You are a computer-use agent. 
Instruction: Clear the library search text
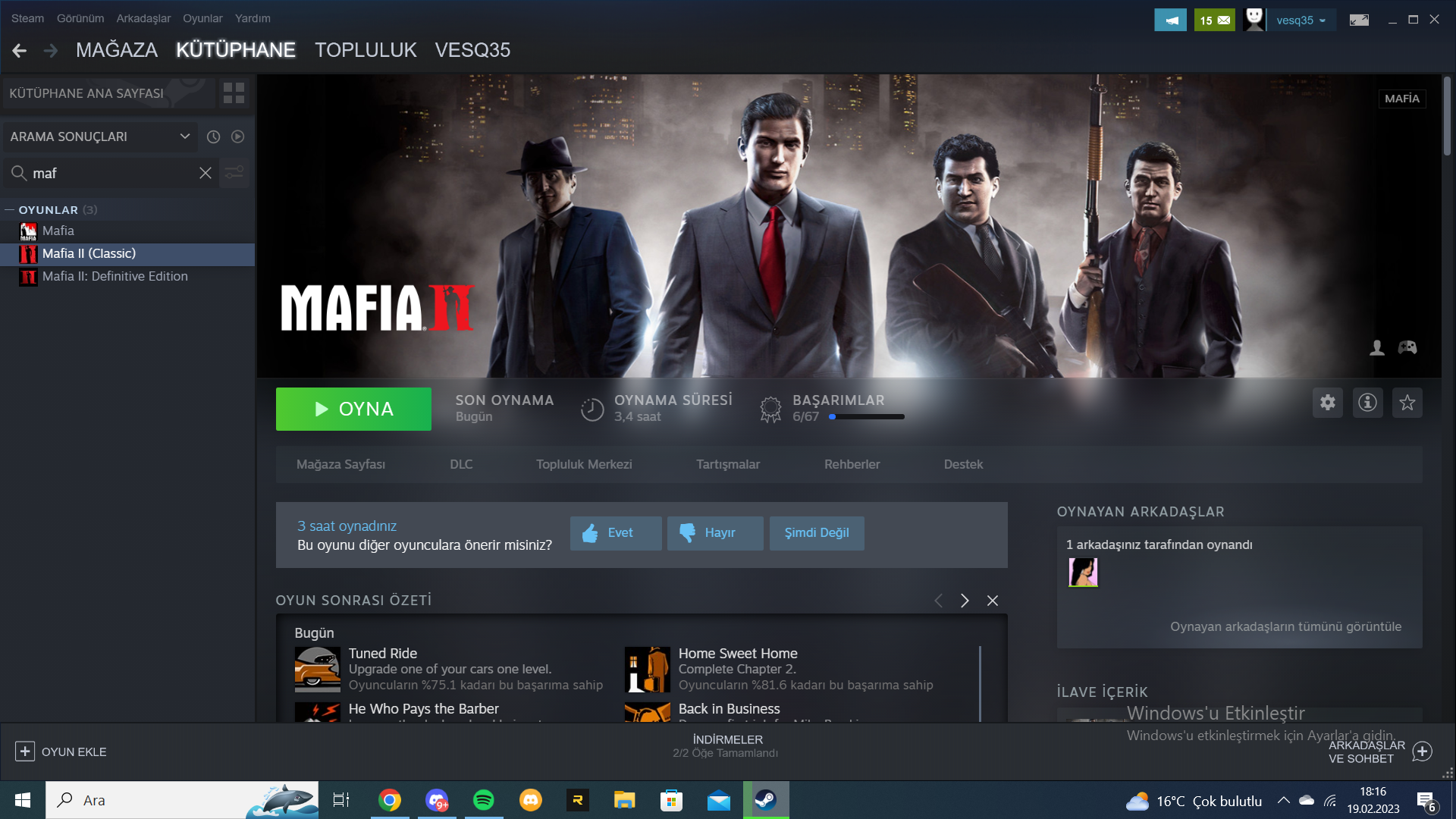coord(205,173)
